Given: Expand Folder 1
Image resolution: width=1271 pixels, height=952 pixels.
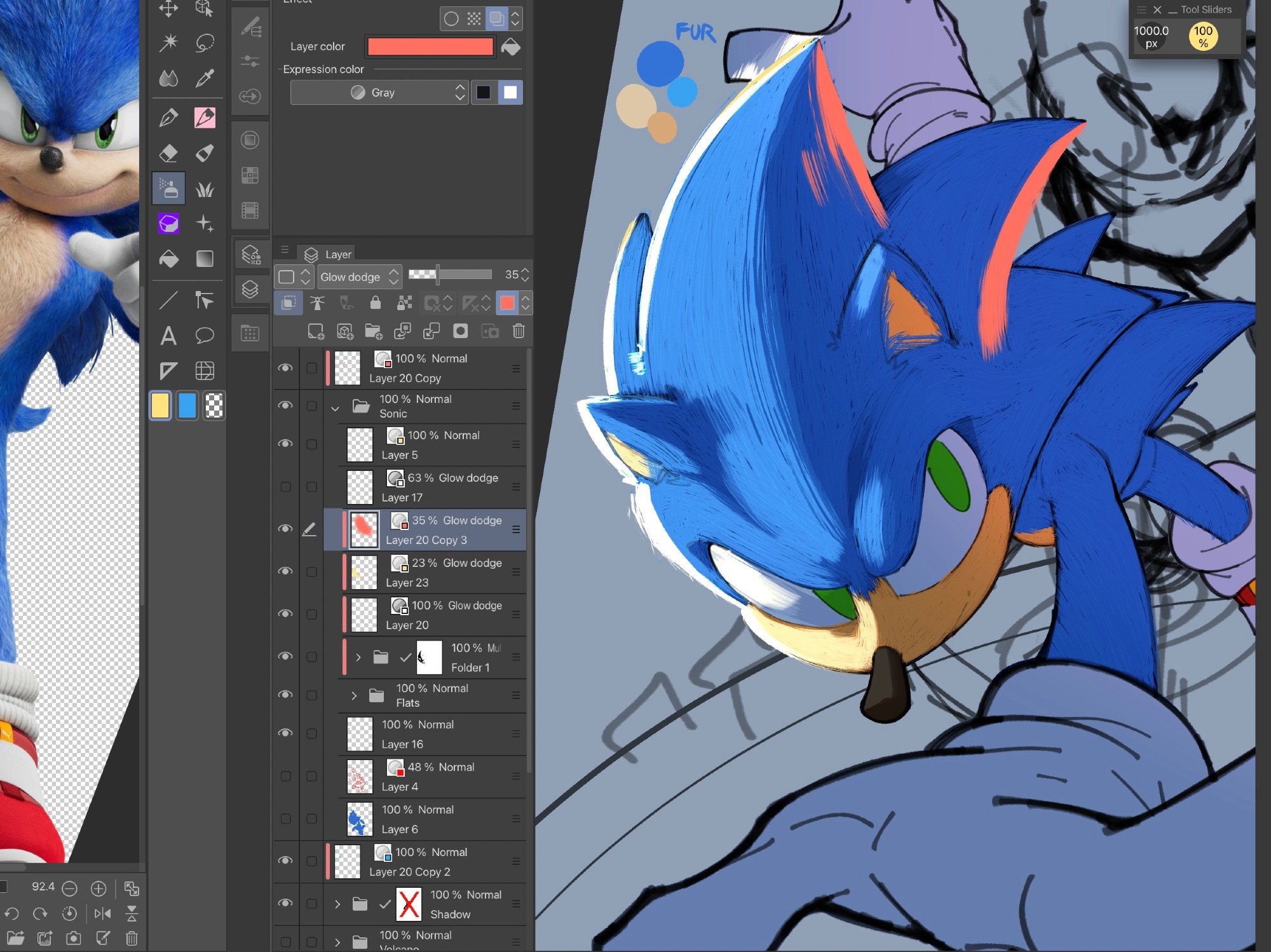Looking at the screenshot, I should click(x=358, y=657).
